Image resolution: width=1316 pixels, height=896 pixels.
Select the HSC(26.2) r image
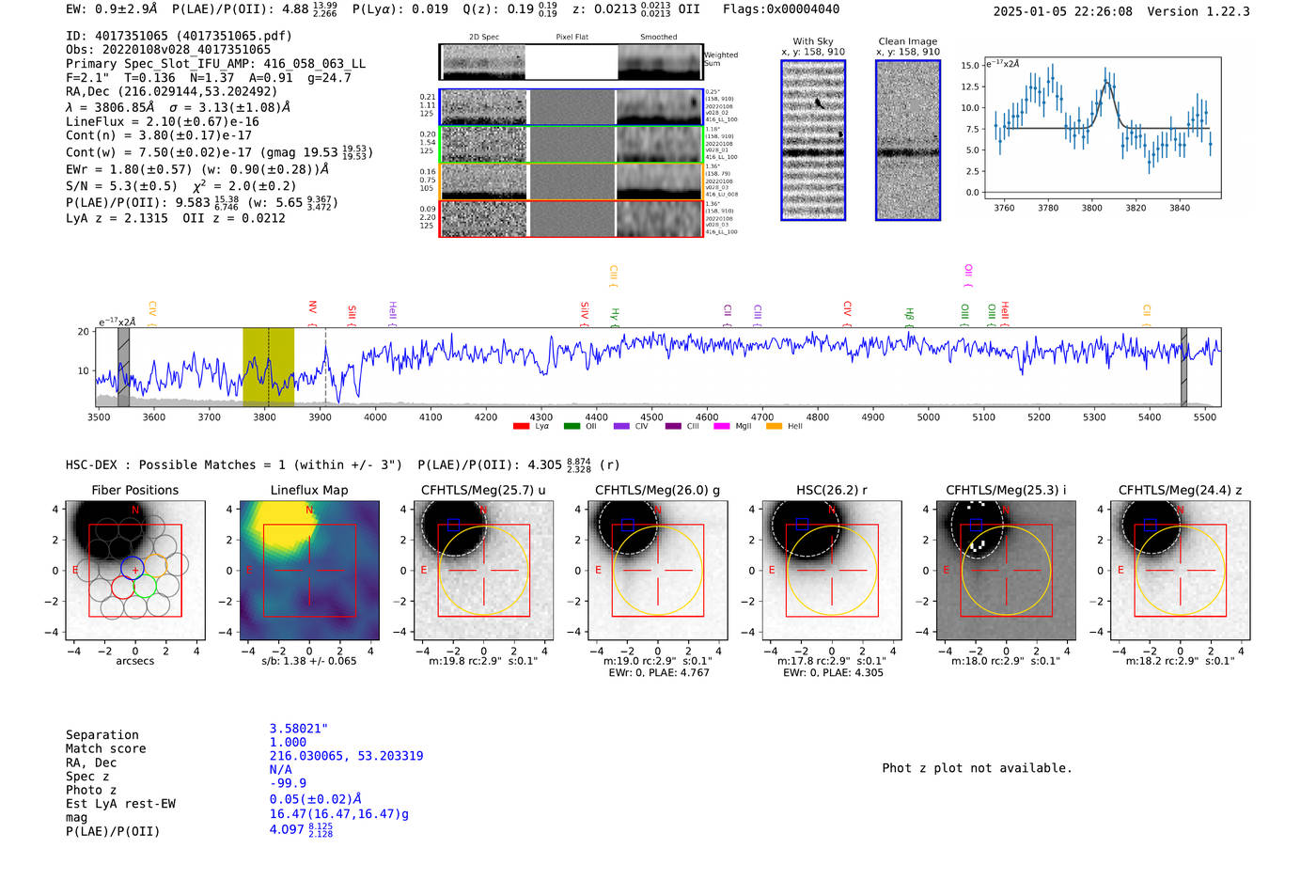coord(832,570)
